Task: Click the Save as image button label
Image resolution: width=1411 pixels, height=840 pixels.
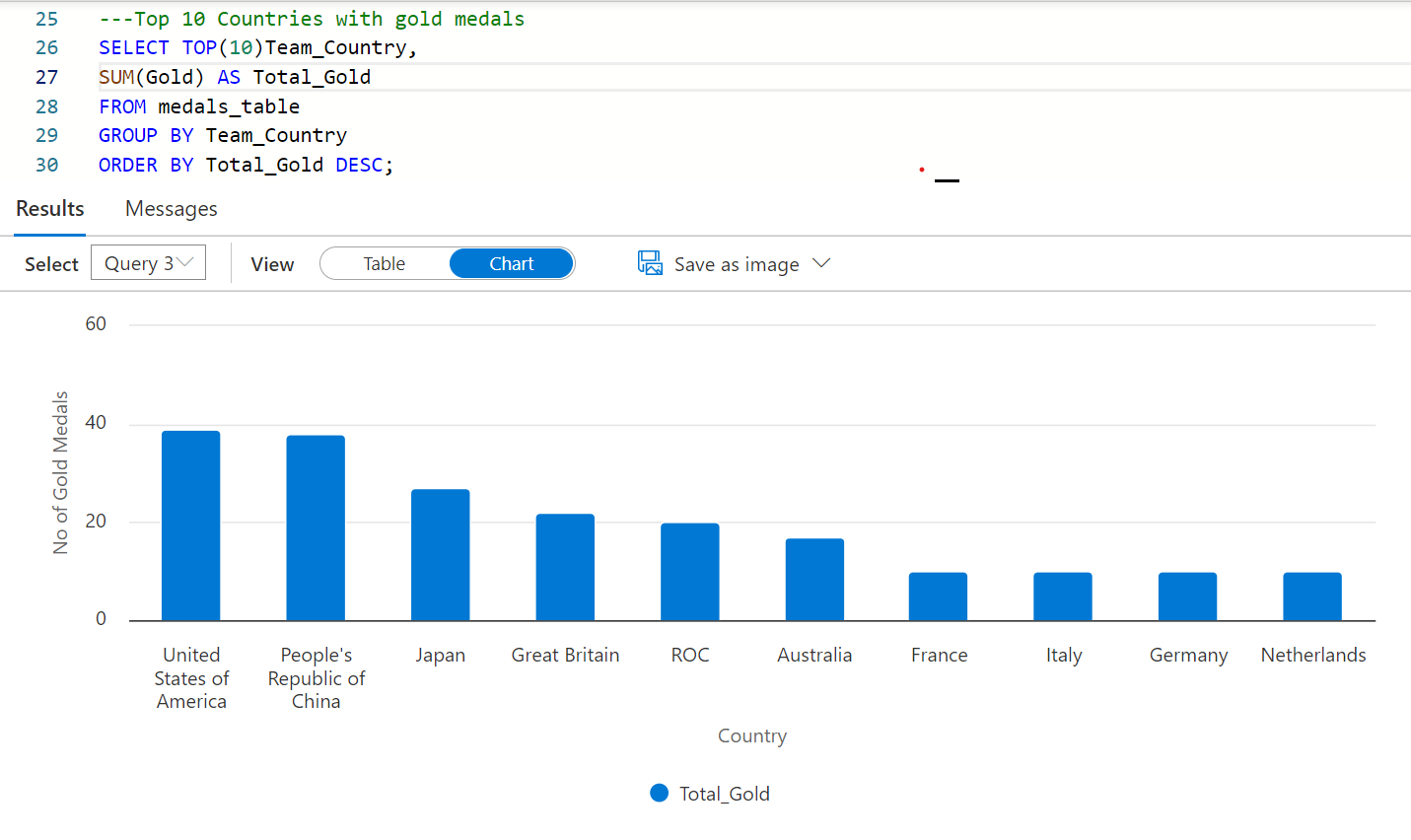Action: pyautogui.click(x=737, y=264)
